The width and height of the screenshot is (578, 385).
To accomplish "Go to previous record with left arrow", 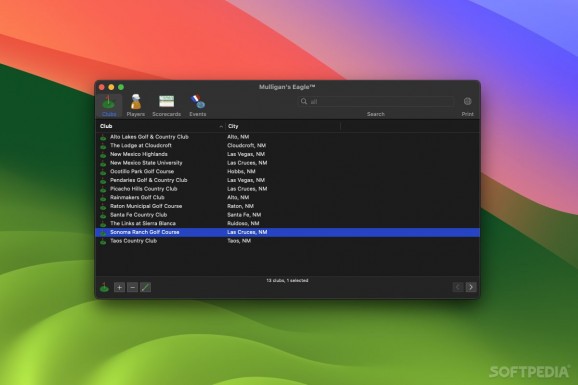I will coord(458,287).
